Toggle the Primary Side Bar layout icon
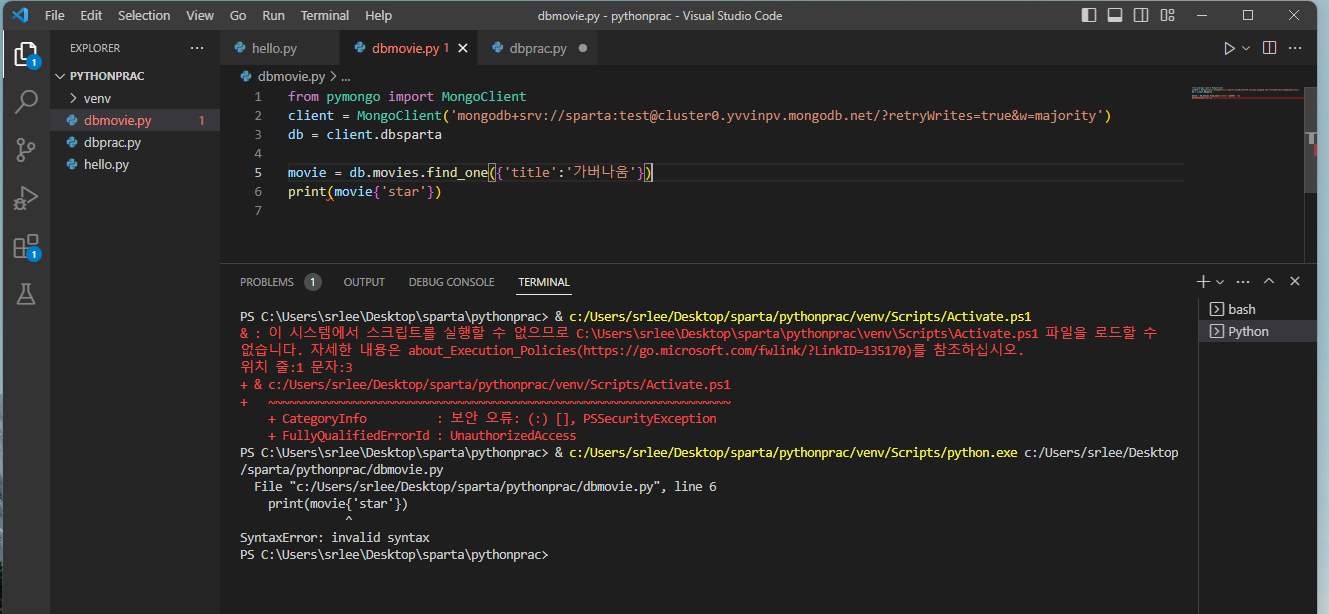The image size is (1329, 614). (x=1089, y=15)
